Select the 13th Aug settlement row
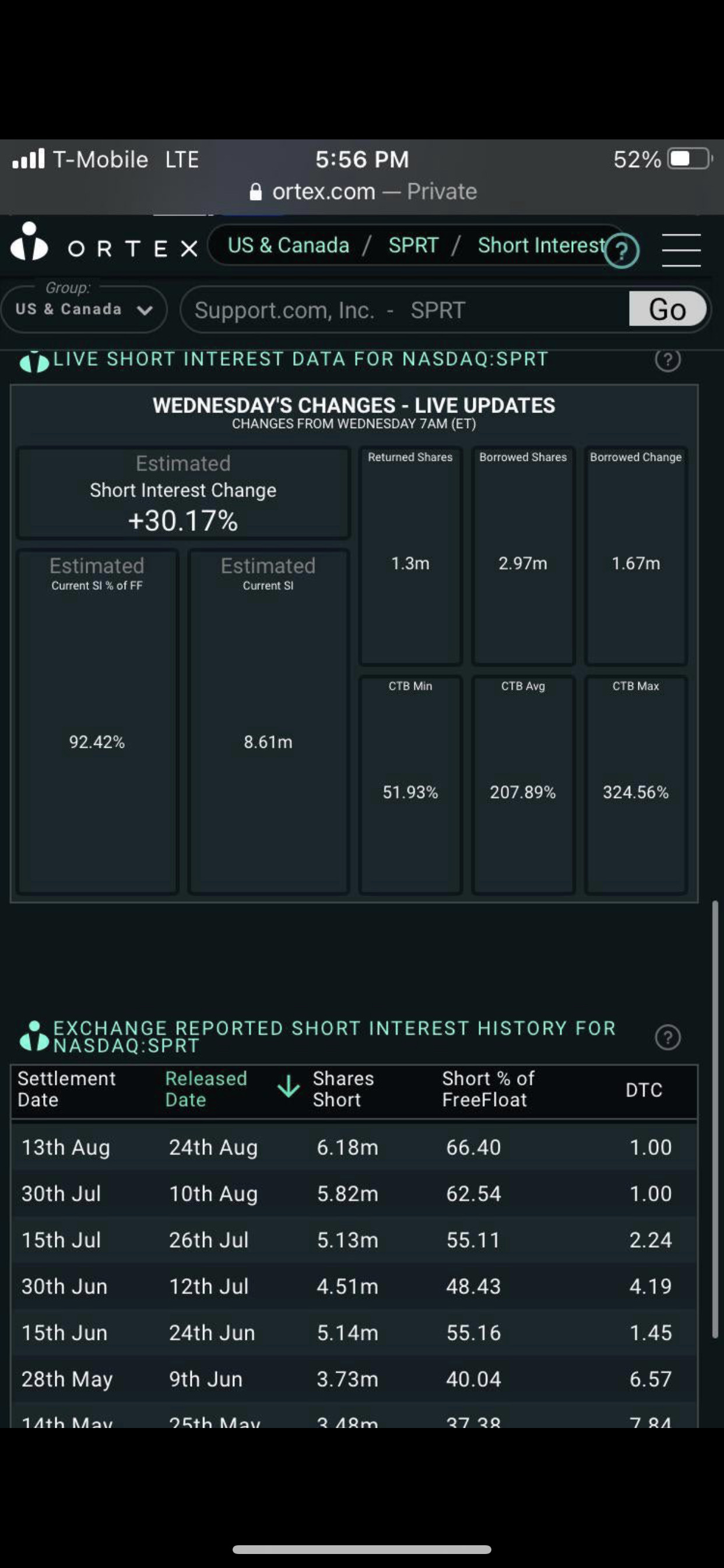The height and width of the screenshot is (1568, 724). (354, 1147)
